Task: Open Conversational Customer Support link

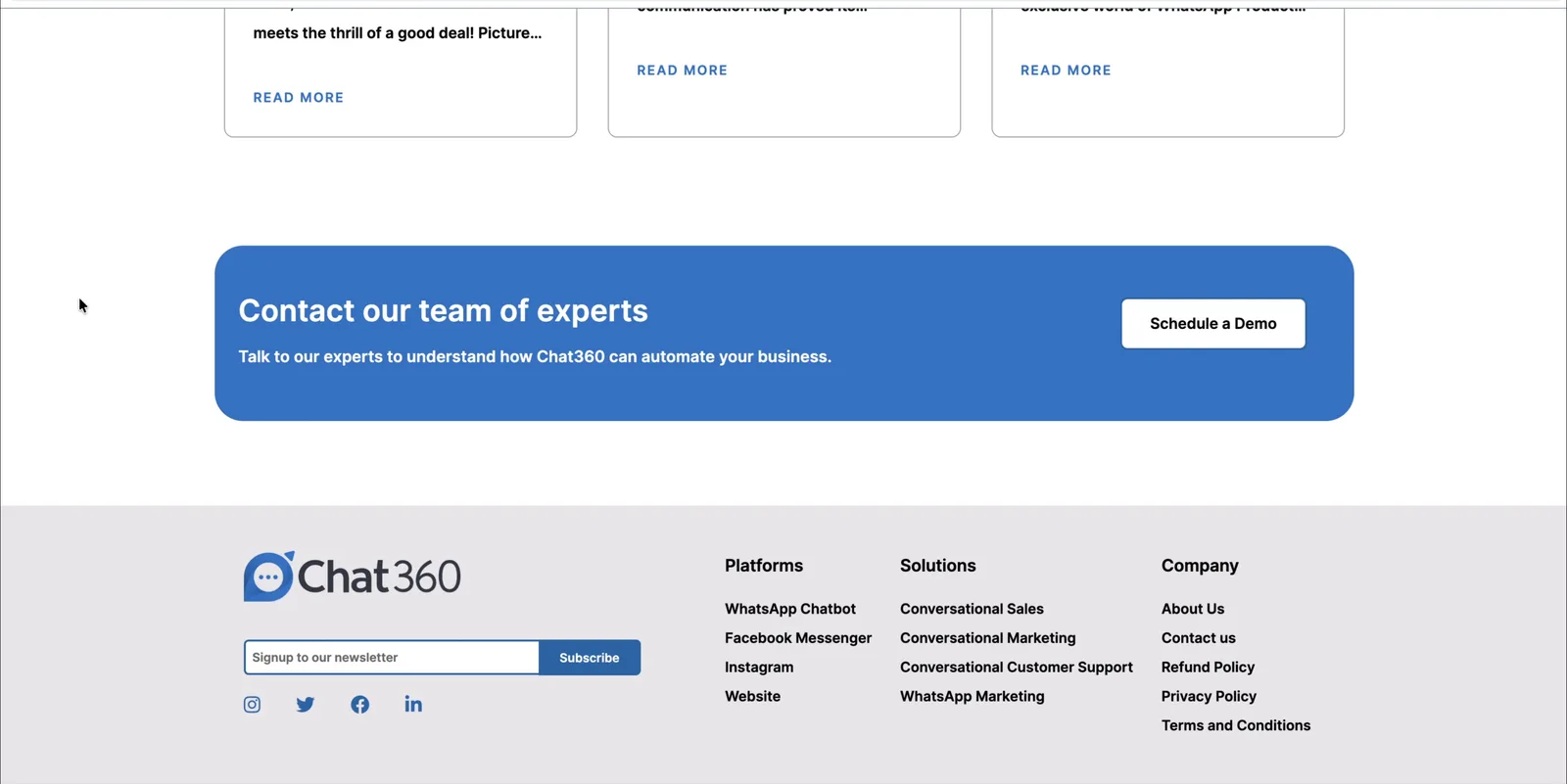Action: (x=1017, y=668)
